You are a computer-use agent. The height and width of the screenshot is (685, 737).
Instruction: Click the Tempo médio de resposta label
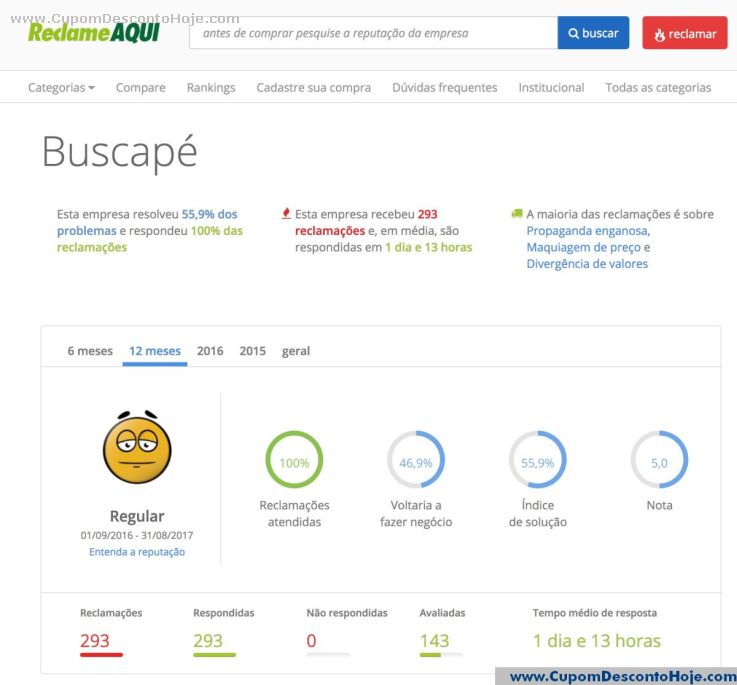[595, 613]
